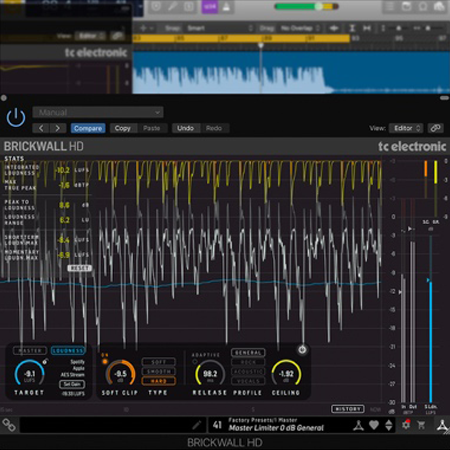Click the vertical auto zoom icon
This screenshot has height=450, width=450.
(352, 28)
